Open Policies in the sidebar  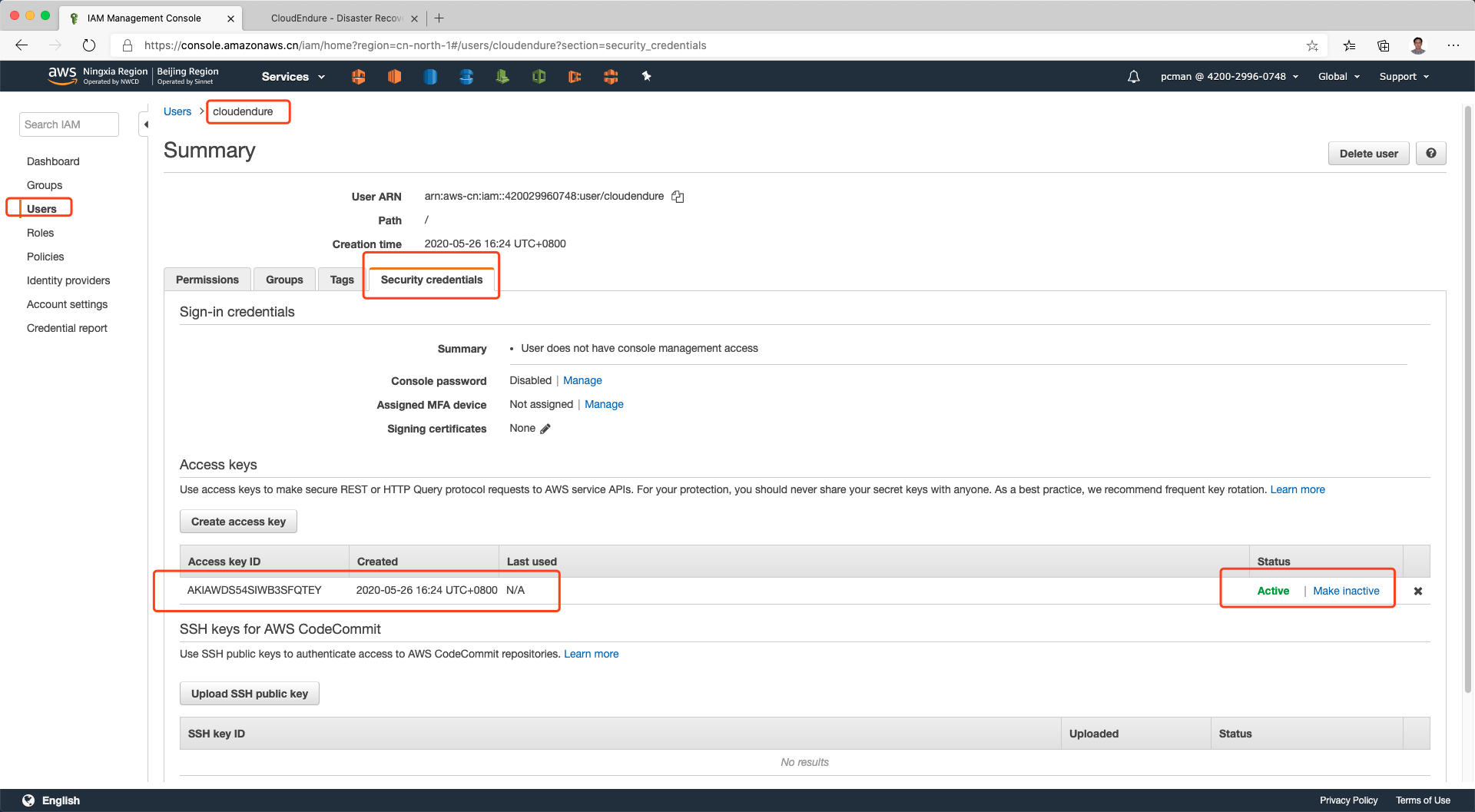coord(45,257)
